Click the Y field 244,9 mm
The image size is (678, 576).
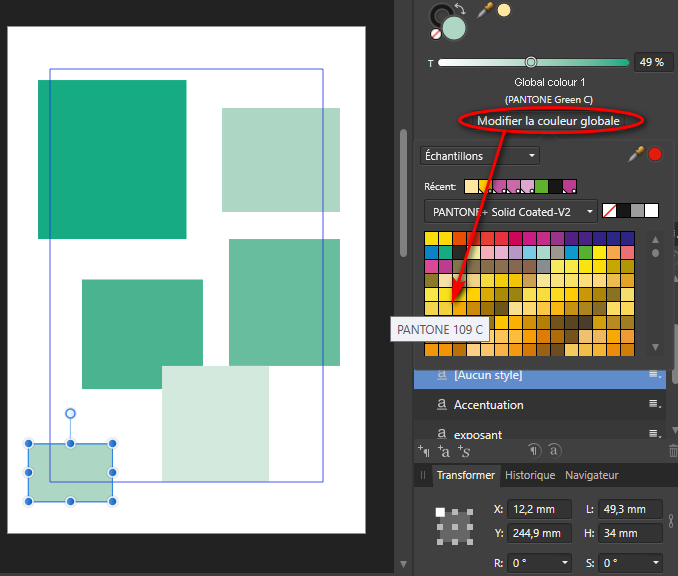click(539, 533)
